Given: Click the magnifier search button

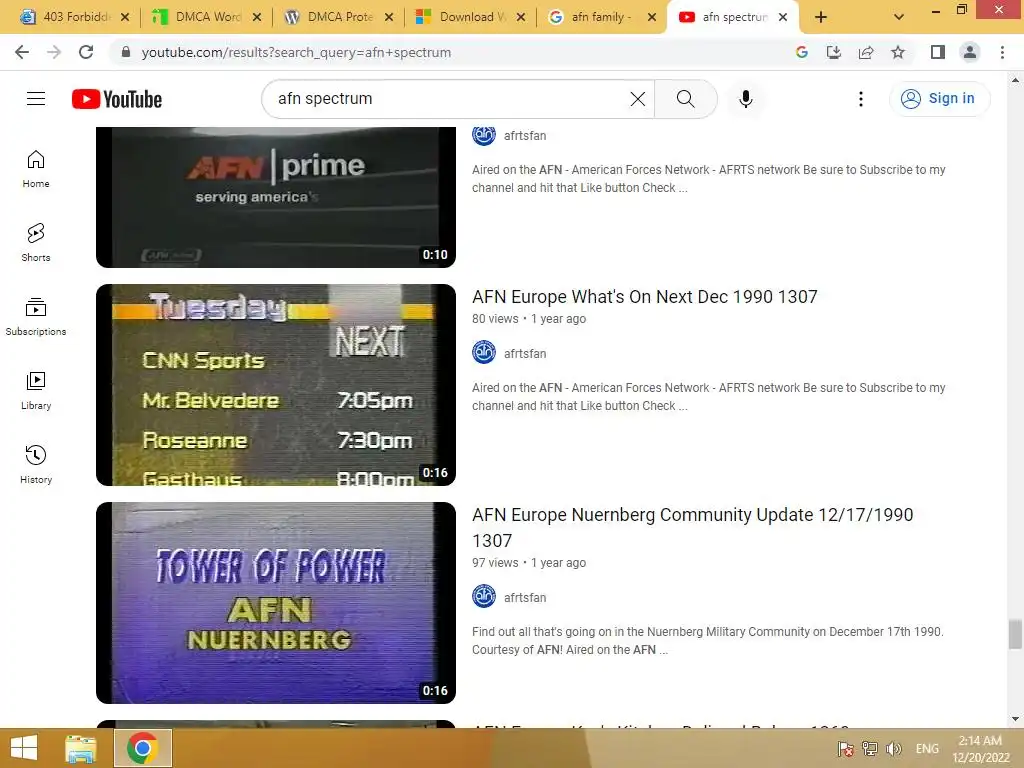Looking at the screenshot, I should point(685,99).
